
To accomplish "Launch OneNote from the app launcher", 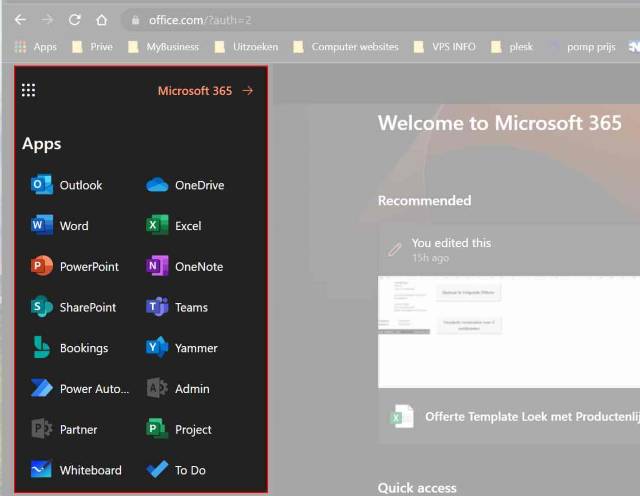I will pyautogui.click(x=157, y=267).
